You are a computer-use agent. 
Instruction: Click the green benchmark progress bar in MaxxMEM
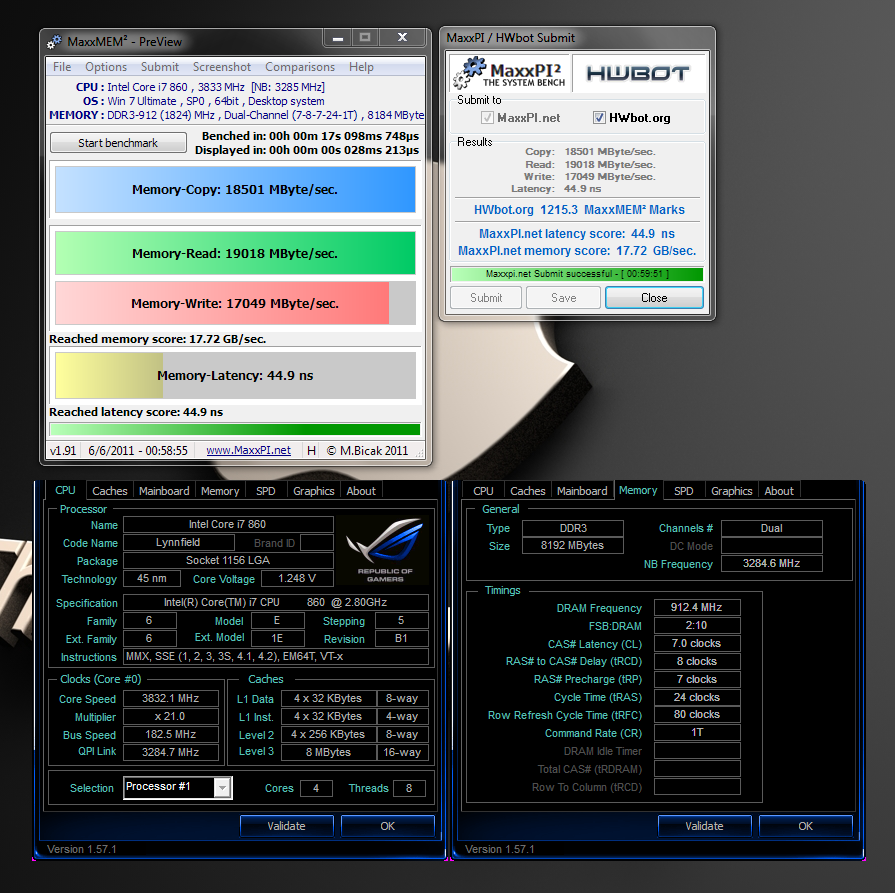[235, 429]
